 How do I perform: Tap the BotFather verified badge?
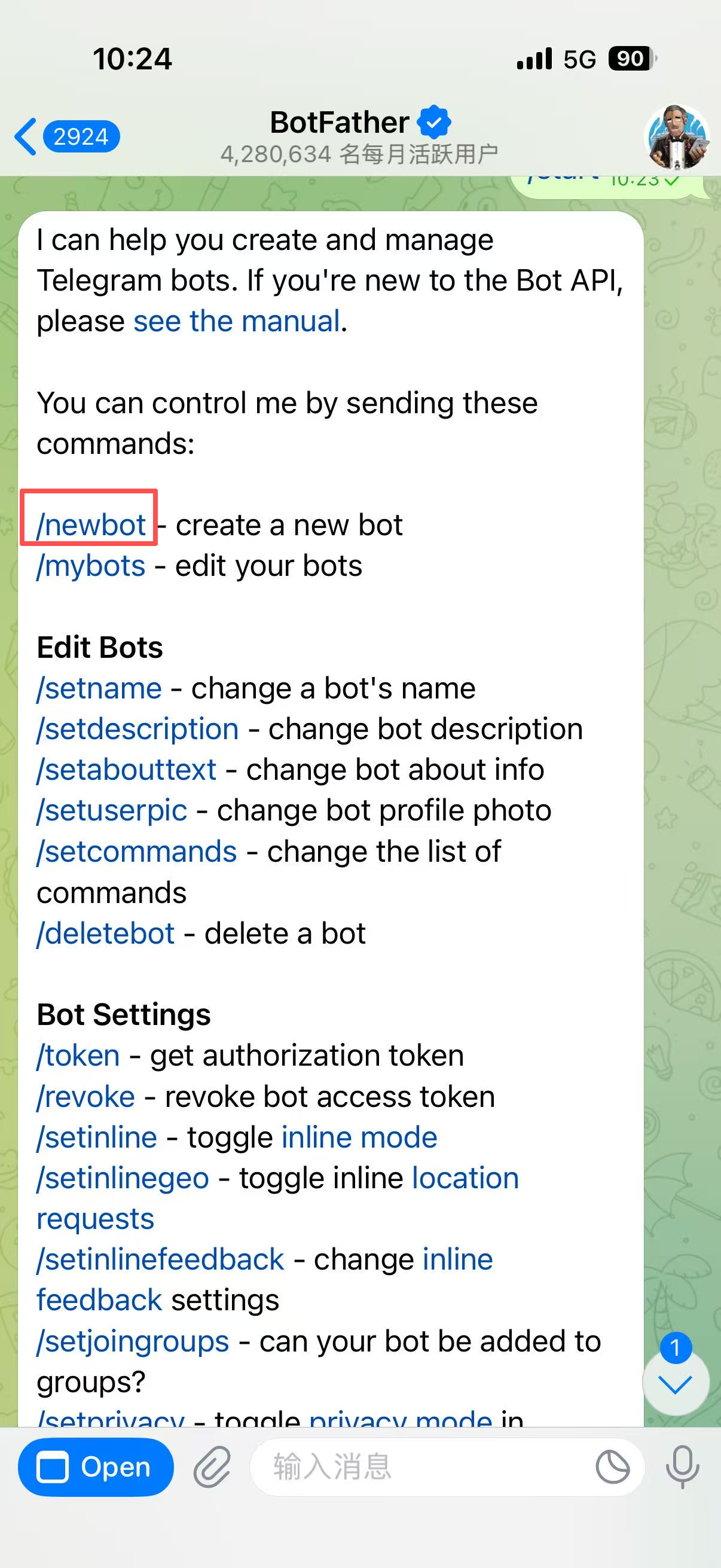pos(434,123)
